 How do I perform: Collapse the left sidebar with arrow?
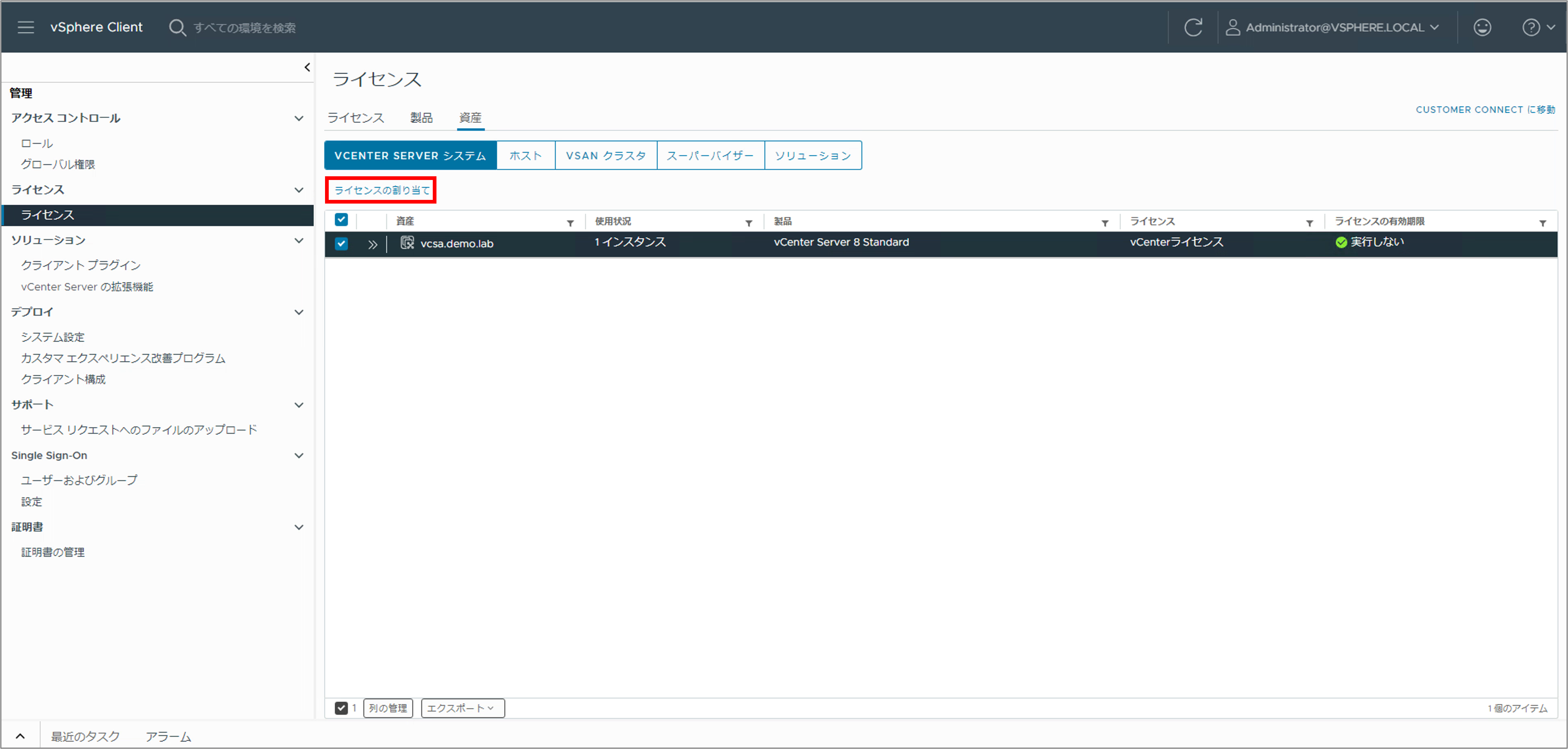(307, 67)
